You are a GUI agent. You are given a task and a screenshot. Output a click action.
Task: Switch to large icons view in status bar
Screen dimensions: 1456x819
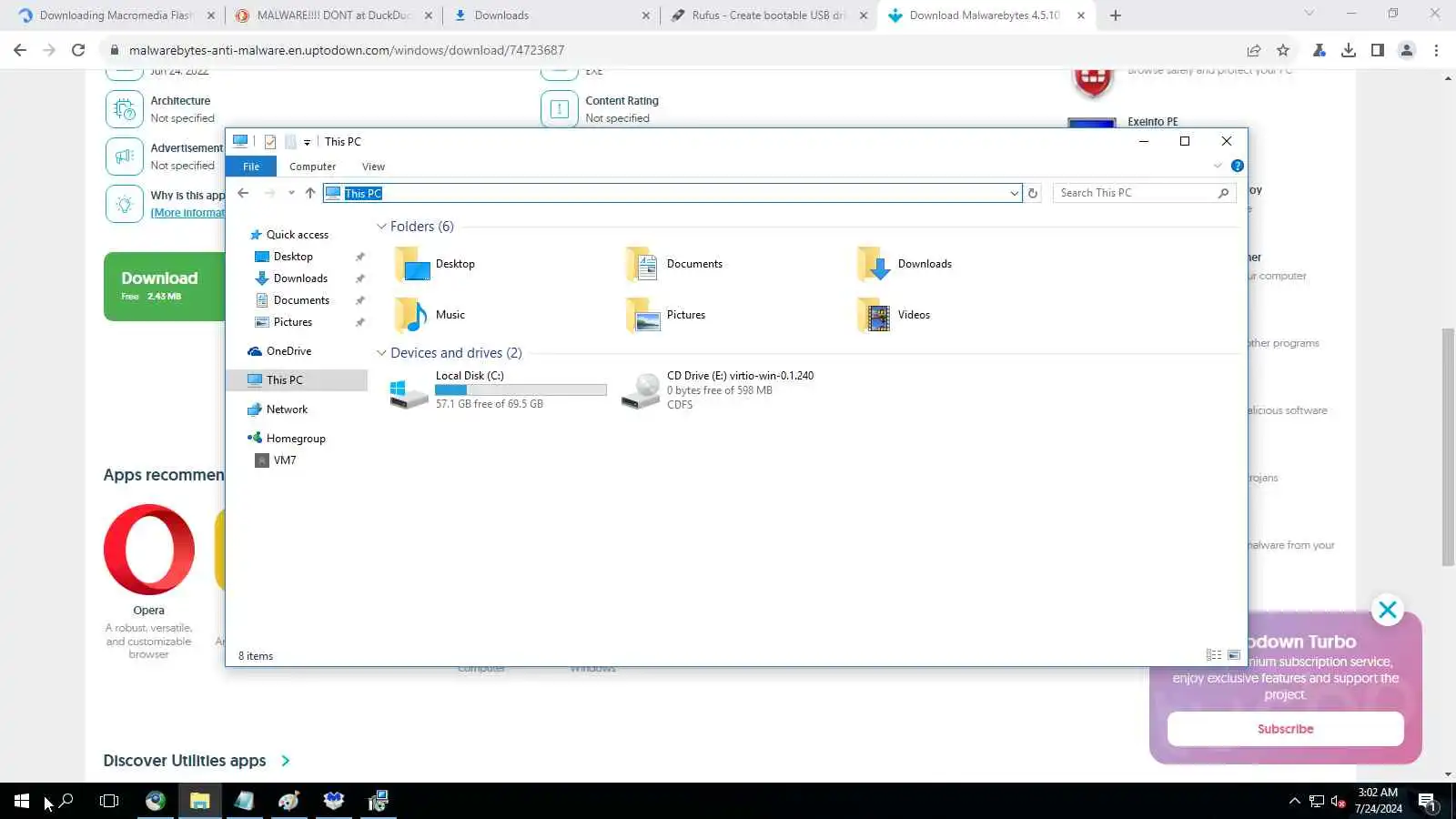[x=1234, y=655]
